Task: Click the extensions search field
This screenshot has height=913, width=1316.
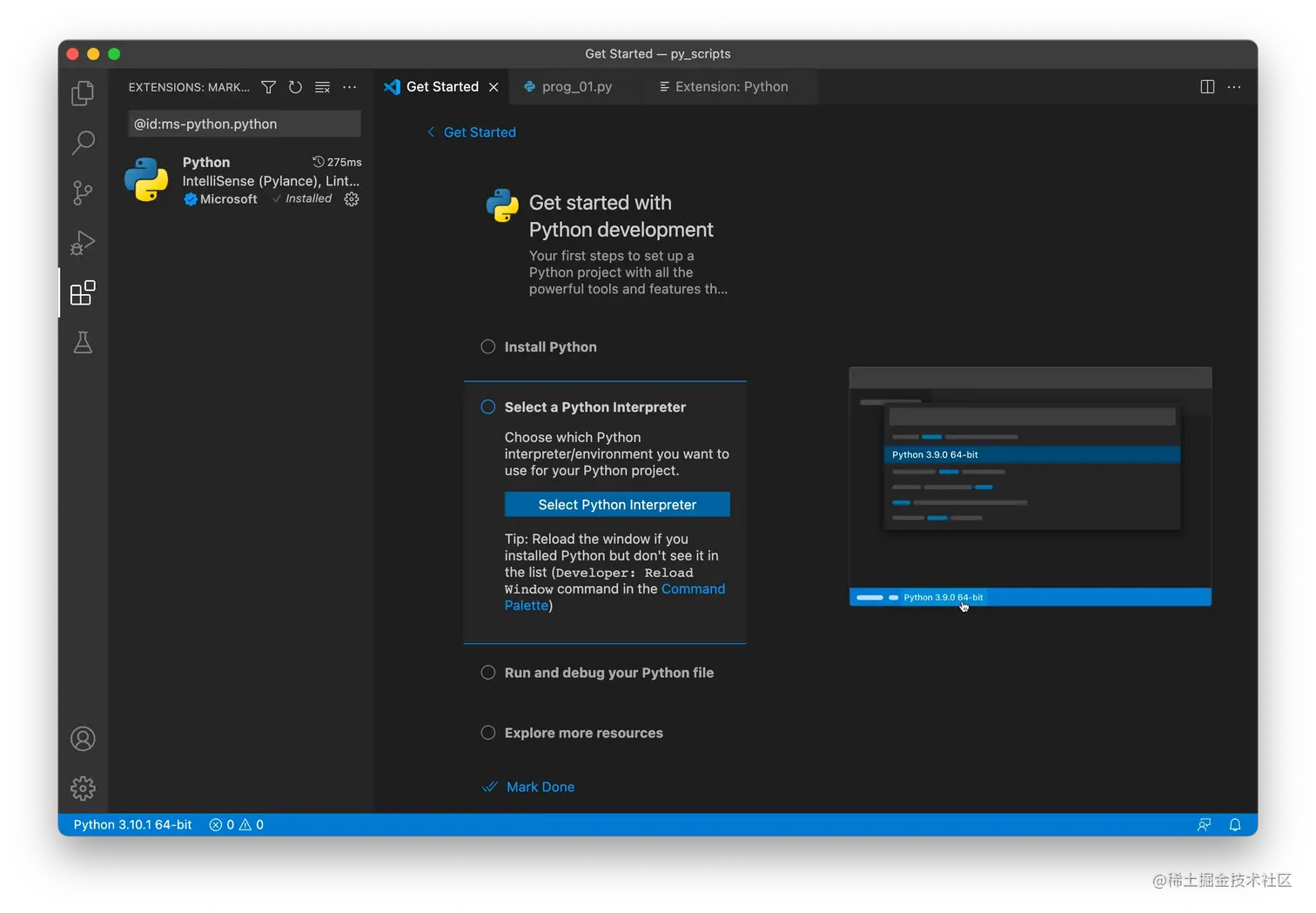Action: click(245, 124)
